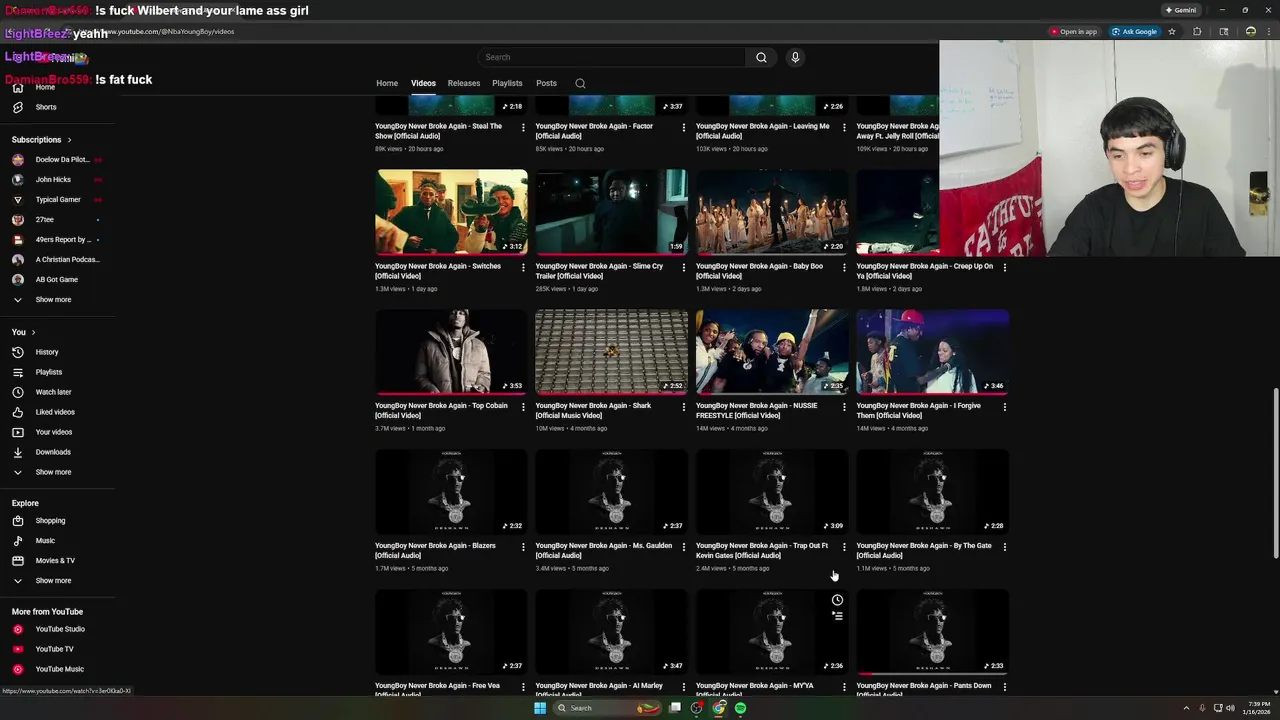The image size is (1280, 720).
Task: Open Shark Official Music Video title
Action: click(593, 410)
